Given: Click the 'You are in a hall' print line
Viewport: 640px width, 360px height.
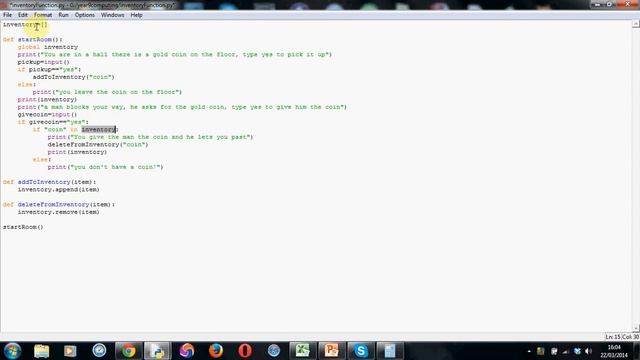Looking at the screenshot, I should [175, 54].
